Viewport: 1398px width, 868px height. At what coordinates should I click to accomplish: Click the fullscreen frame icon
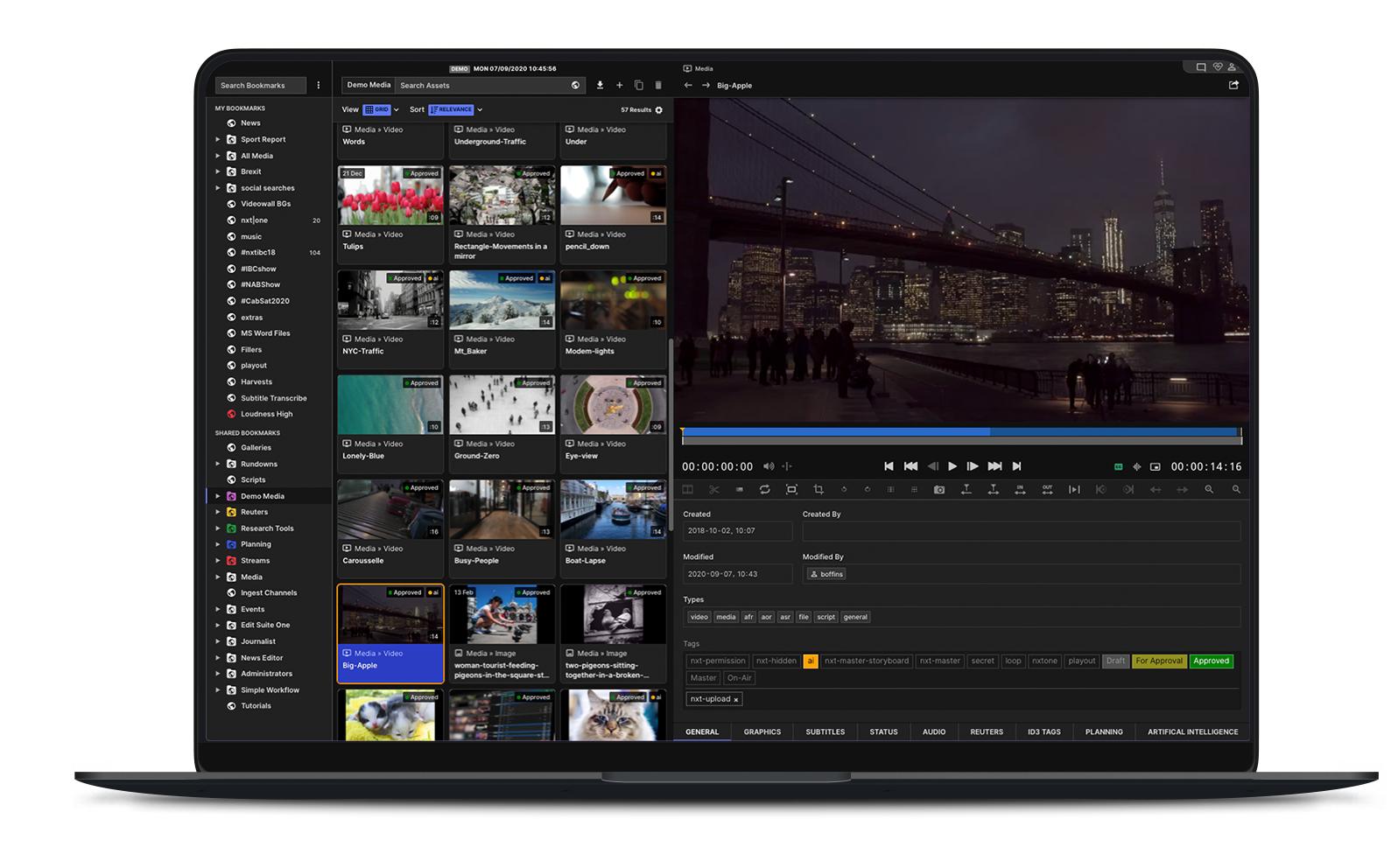(791, 489)
